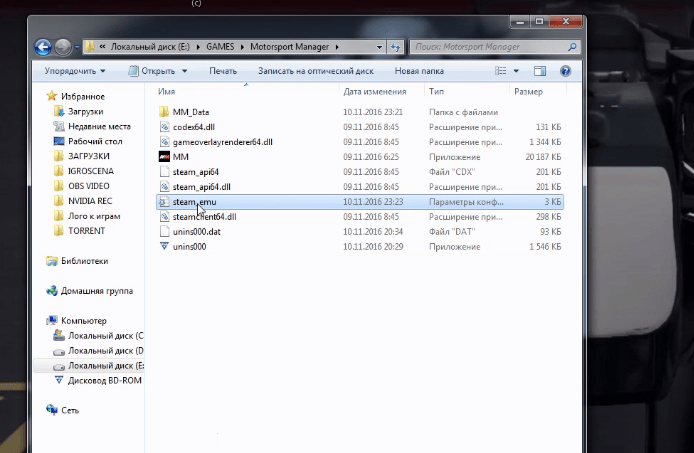694x453 pixels.
Task: Open the view options dropdown arrow
Action: click(516, 71)
